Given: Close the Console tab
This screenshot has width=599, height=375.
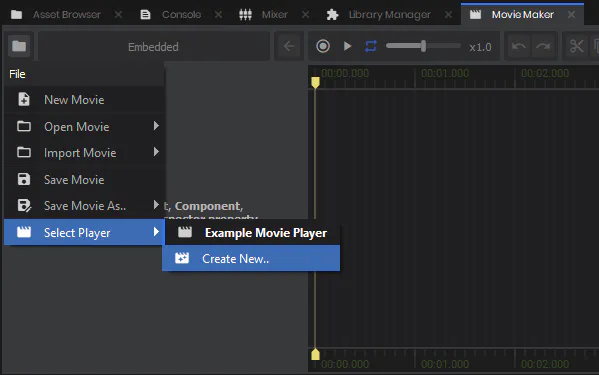Looking at the screenshot, I should tap(218, 15).
